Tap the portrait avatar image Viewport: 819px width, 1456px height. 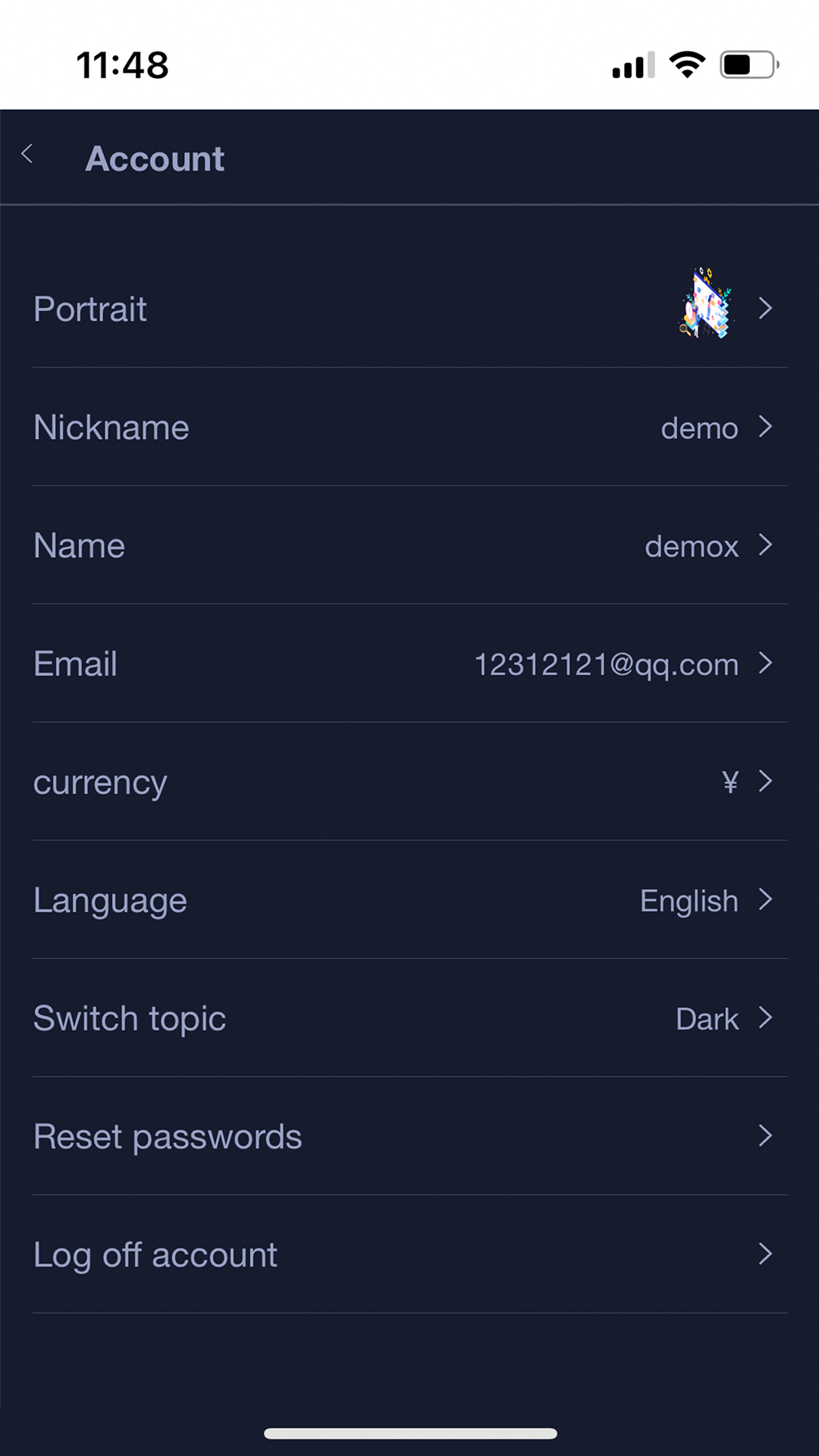point(706,304)
